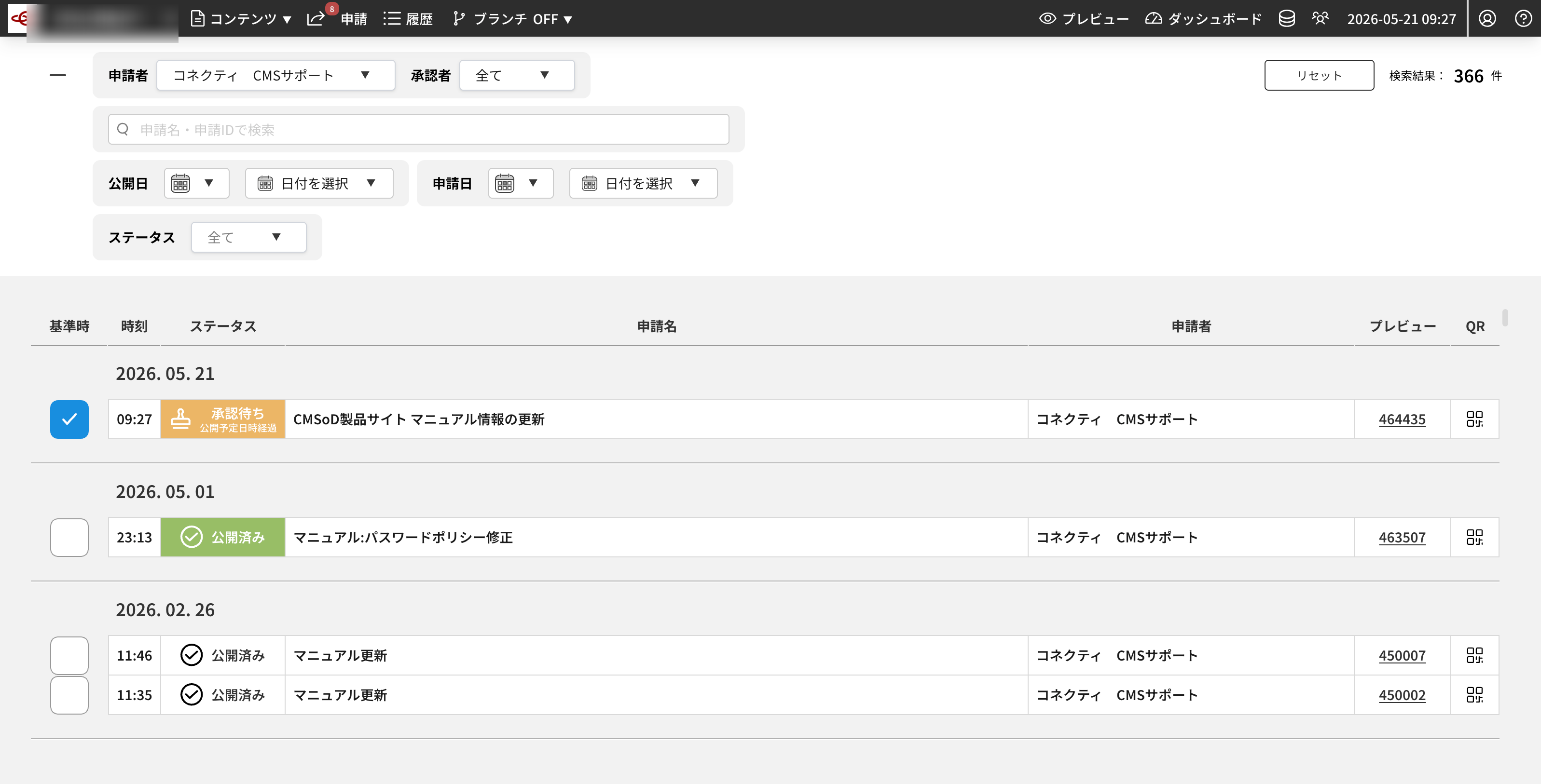This screenshot has height=784, width=1541.
Task: Click the リセット button
Action: pyautogui.click(x=1319, y=75)
